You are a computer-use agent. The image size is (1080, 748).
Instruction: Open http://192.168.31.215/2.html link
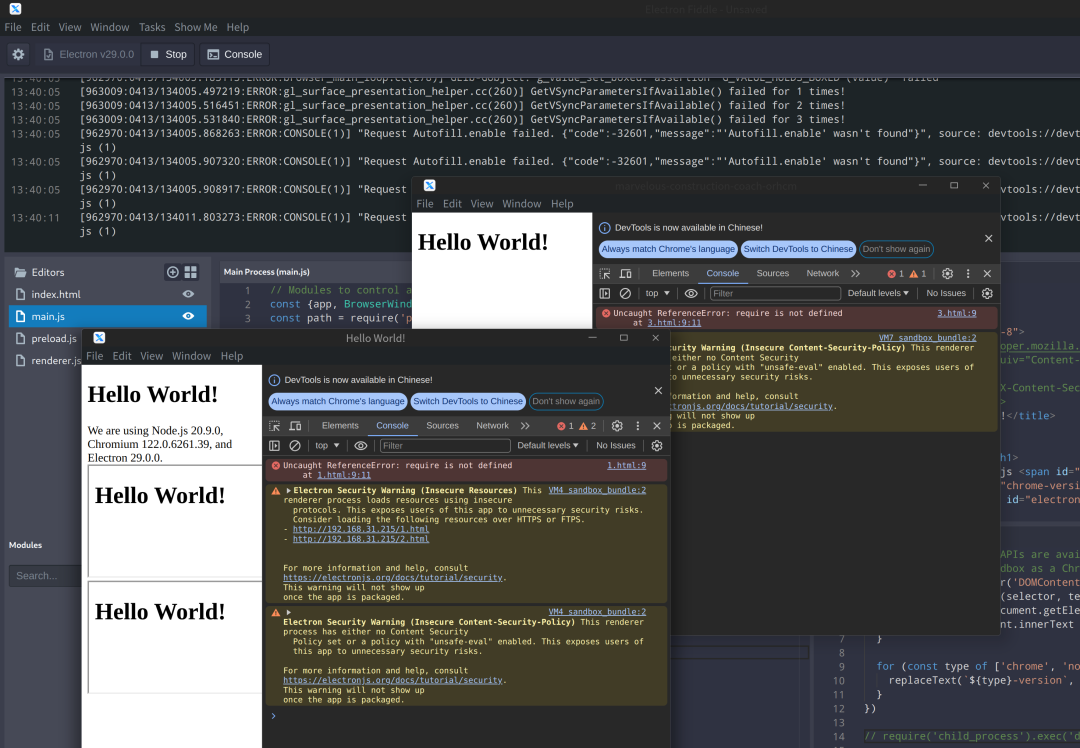click(360, 539)
